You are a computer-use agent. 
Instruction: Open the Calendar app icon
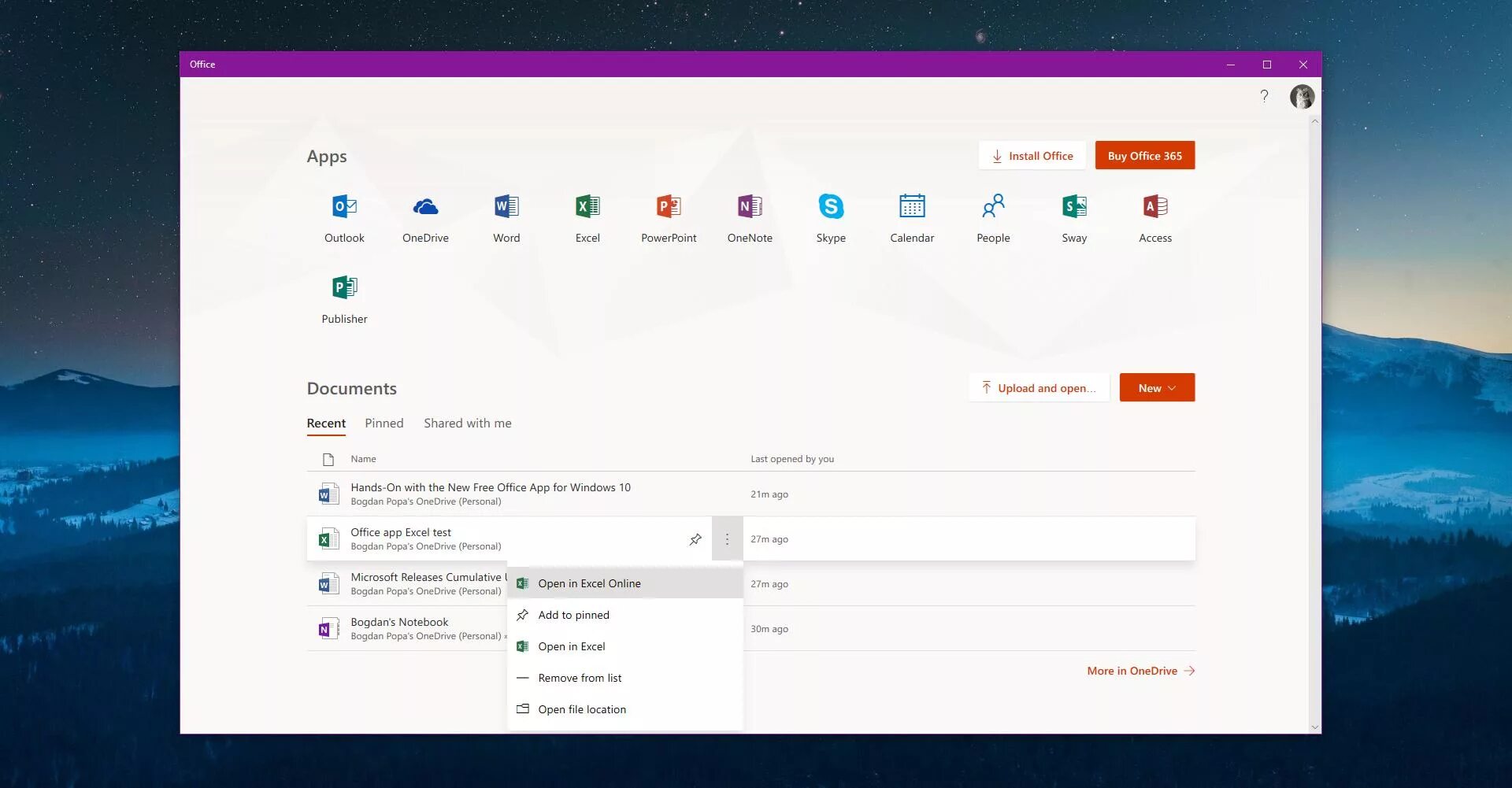[x=912, y=207]
